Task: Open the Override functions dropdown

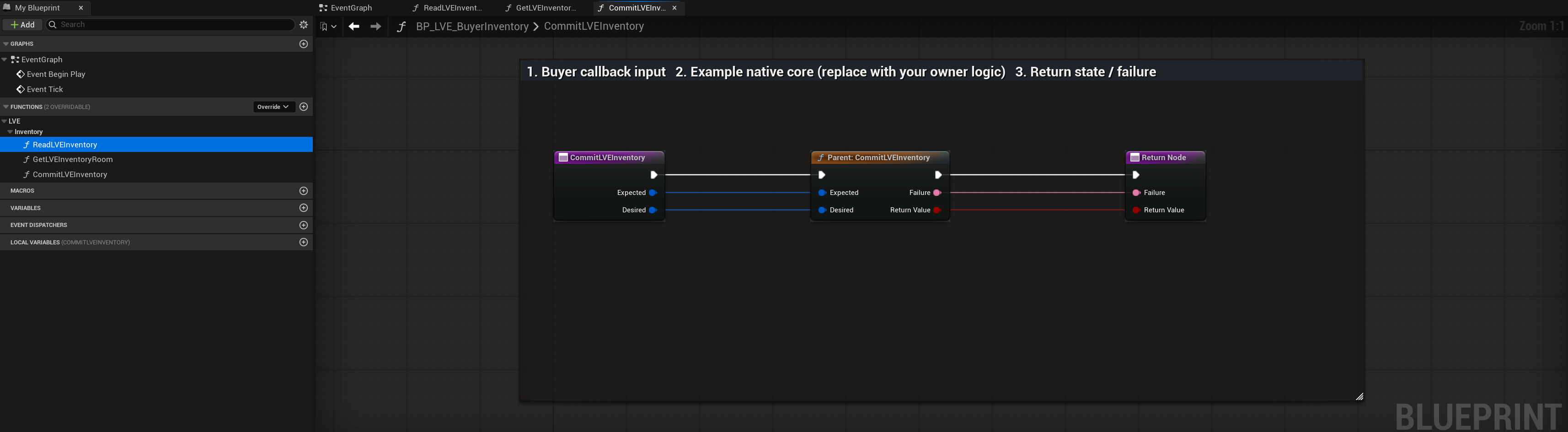Action: (274, 107)
